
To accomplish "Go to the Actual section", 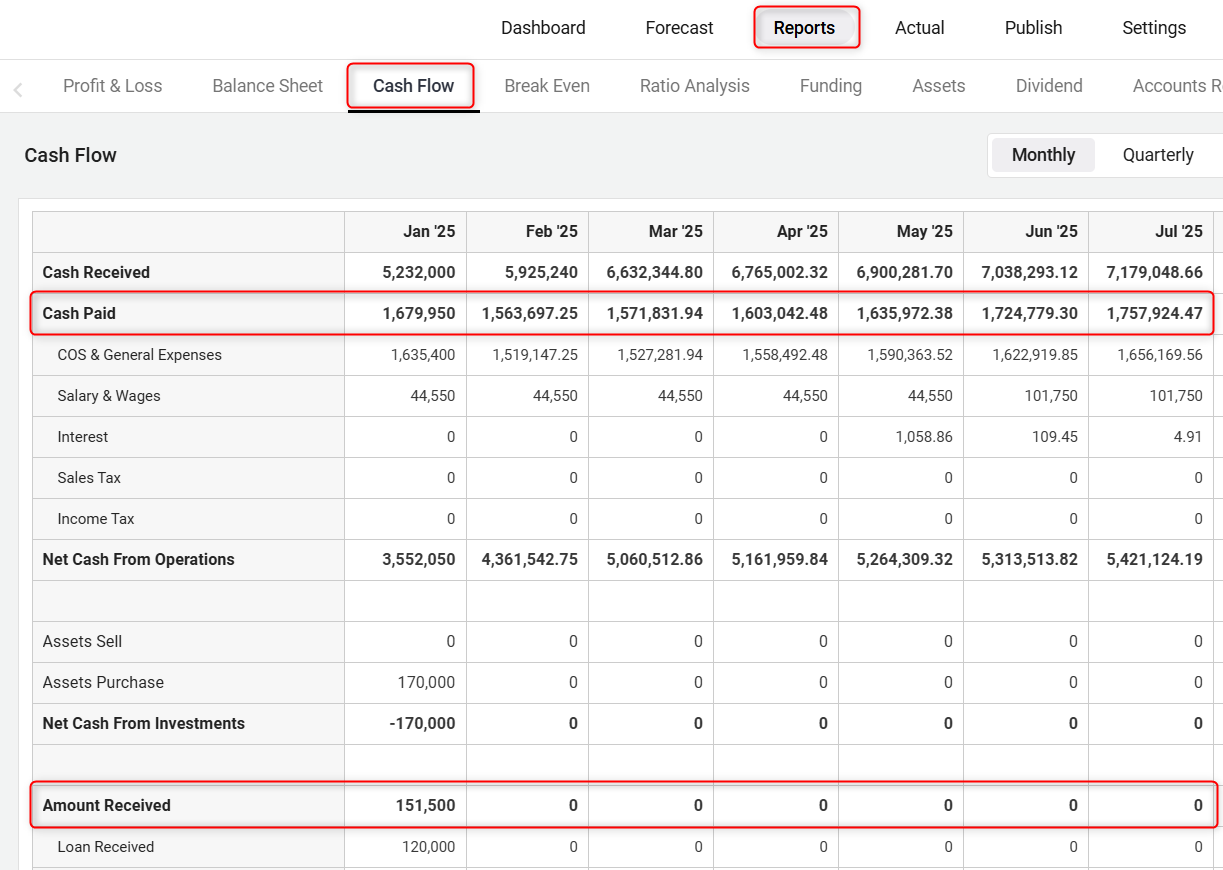I will (919, 28).
